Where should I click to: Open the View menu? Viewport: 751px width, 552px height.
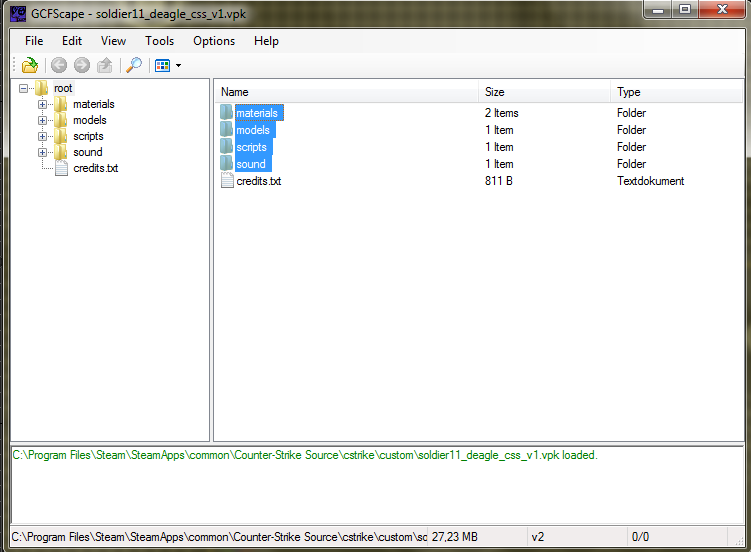tap(113, 41)
